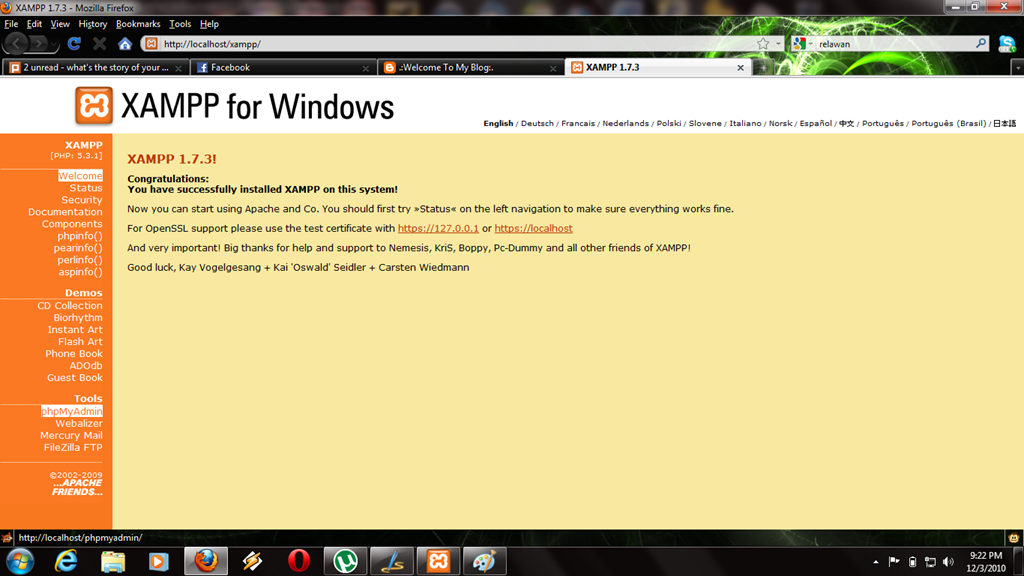Switch page language to Italiano
The image size is (1024, 576).
(x=745, y=123)
